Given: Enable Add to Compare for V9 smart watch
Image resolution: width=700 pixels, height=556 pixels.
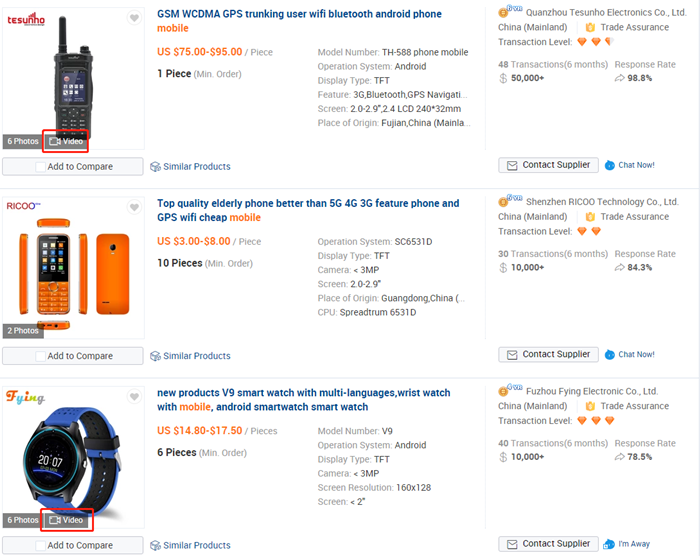Looking at the screenshot, I should tap(41, 546).
